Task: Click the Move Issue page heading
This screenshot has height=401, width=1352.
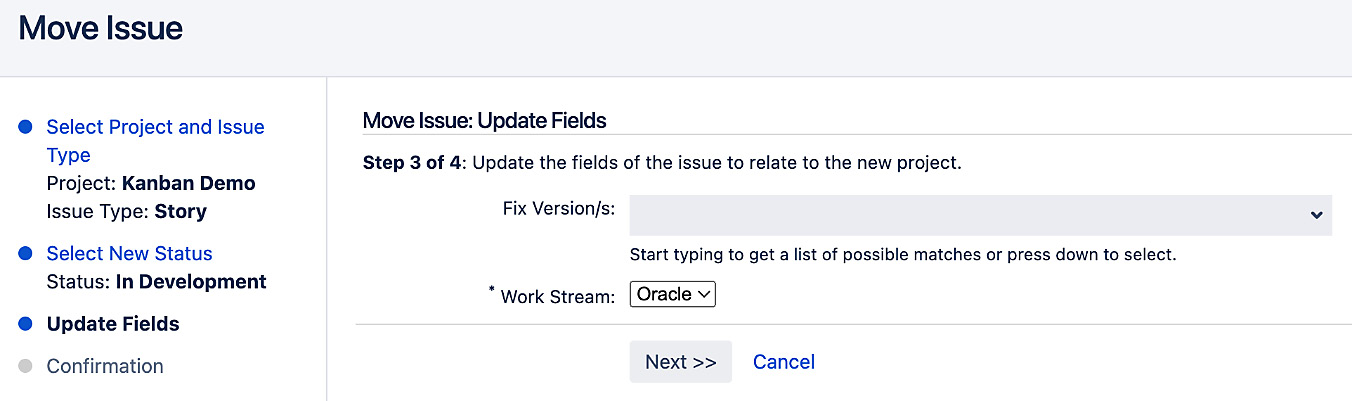Action: click(x=101, y=29)
